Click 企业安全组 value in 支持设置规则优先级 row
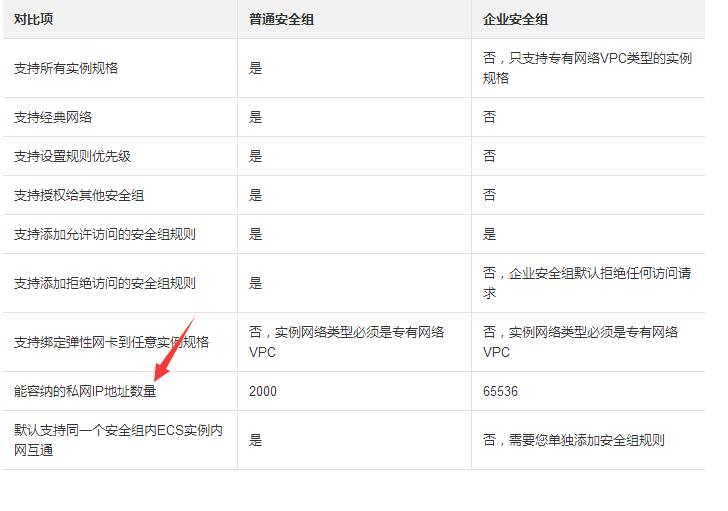 489,156
